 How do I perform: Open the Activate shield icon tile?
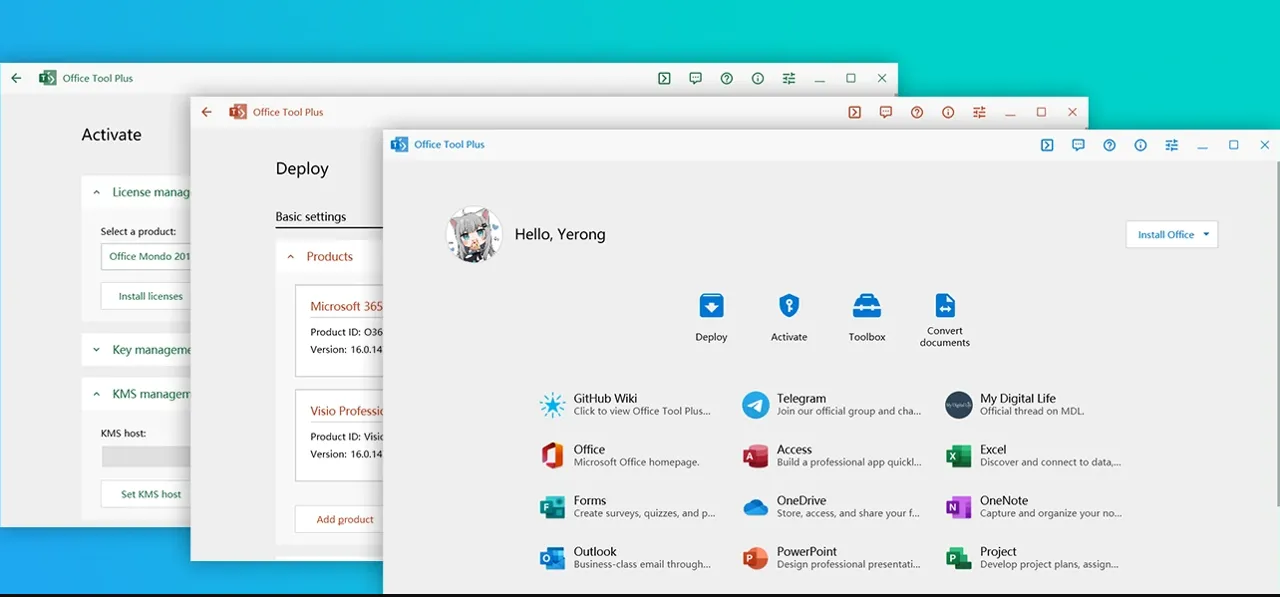(x=789, y=317)
